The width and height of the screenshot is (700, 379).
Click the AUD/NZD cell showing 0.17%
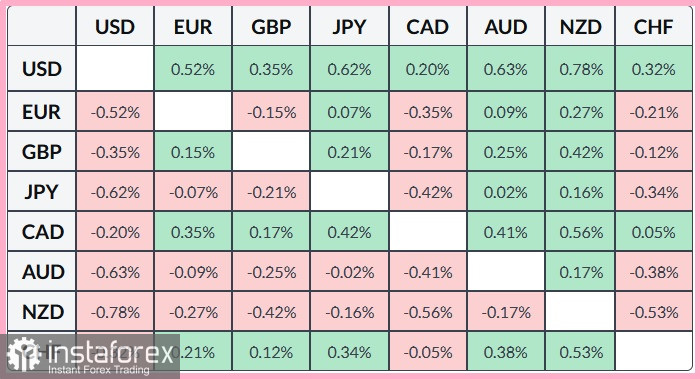pos(580,272)
